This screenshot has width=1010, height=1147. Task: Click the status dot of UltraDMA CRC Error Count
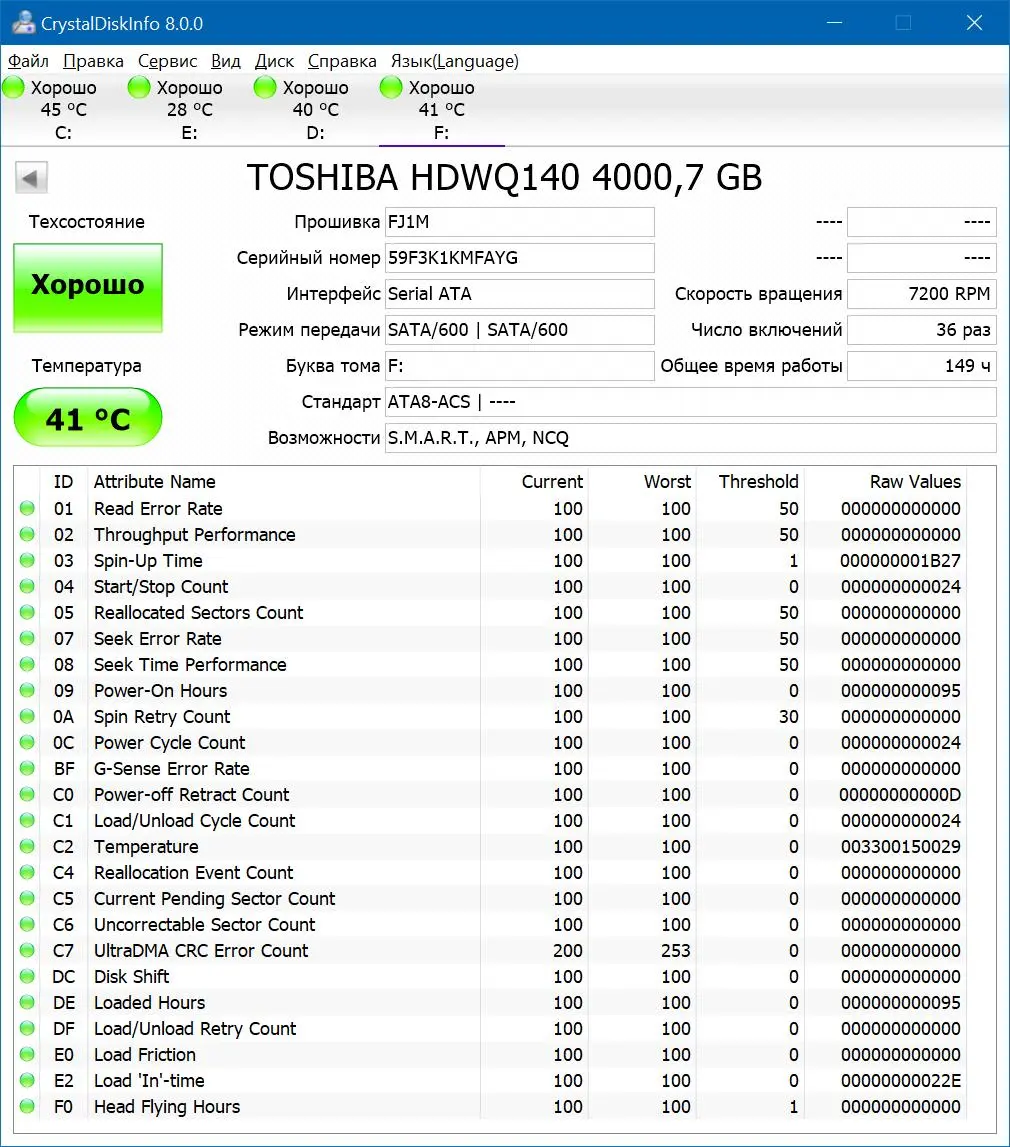pyautogui.click(x=28, y=950)
